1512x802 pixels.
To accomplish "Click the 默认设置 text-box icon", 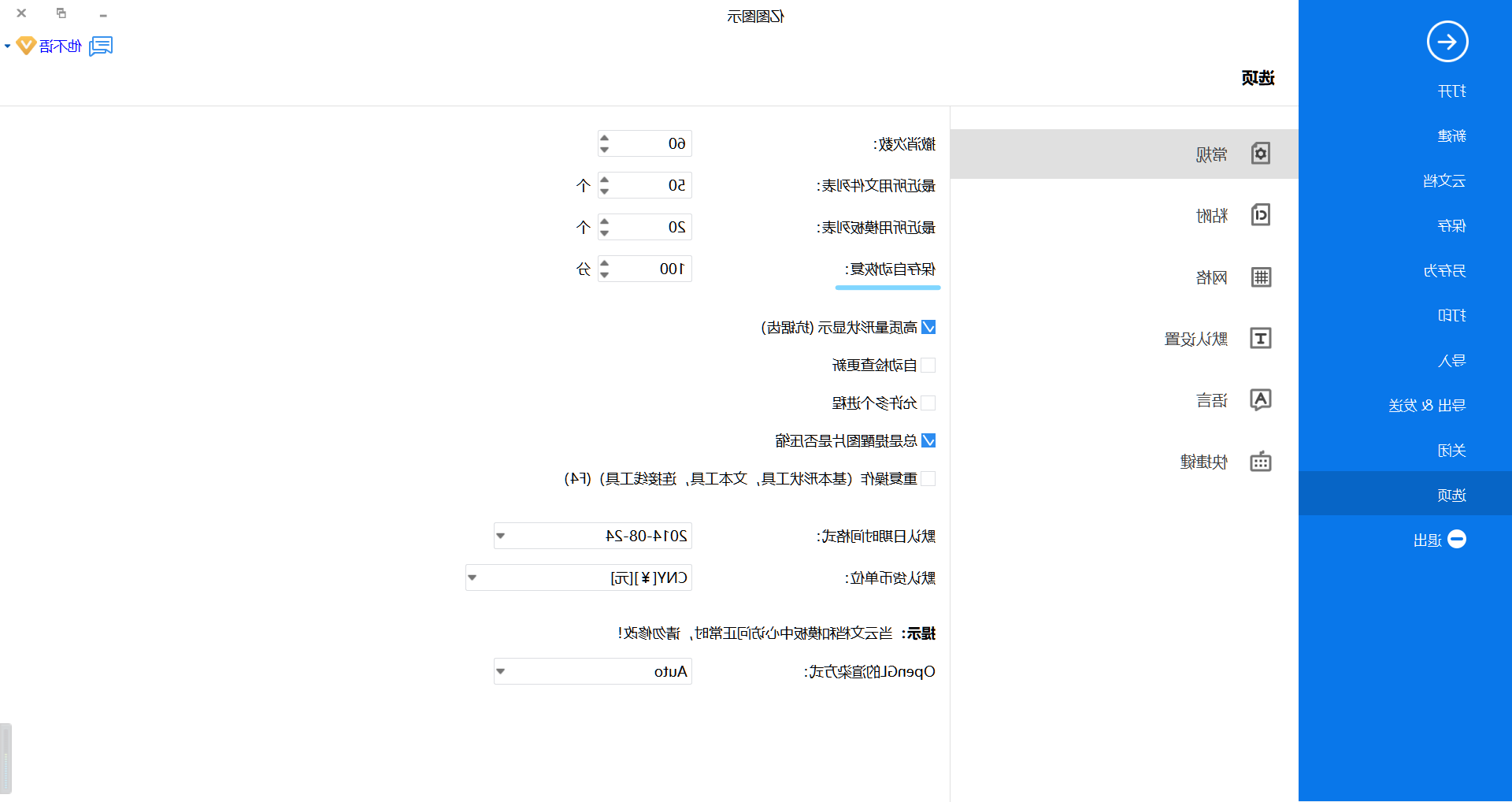I will [1261, 338].
